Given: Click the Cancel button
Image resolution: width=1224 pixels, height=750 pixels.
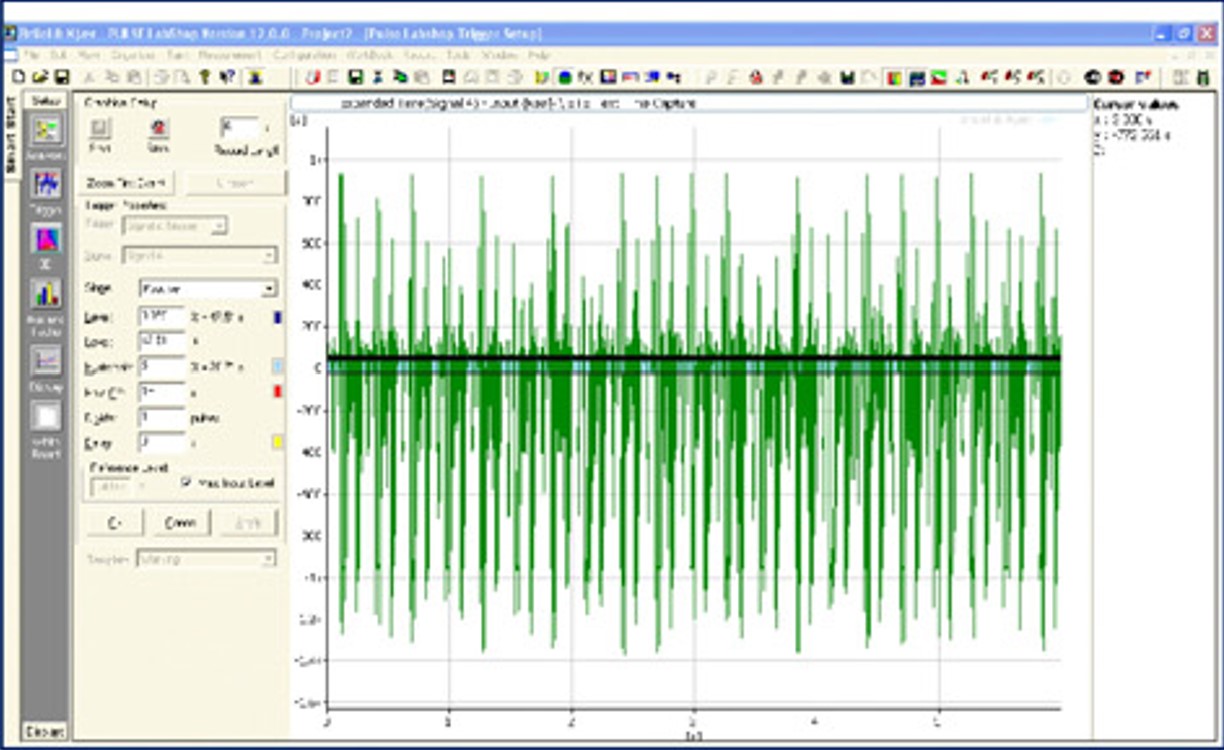Looking at the screenshot, I should [181, 523].
